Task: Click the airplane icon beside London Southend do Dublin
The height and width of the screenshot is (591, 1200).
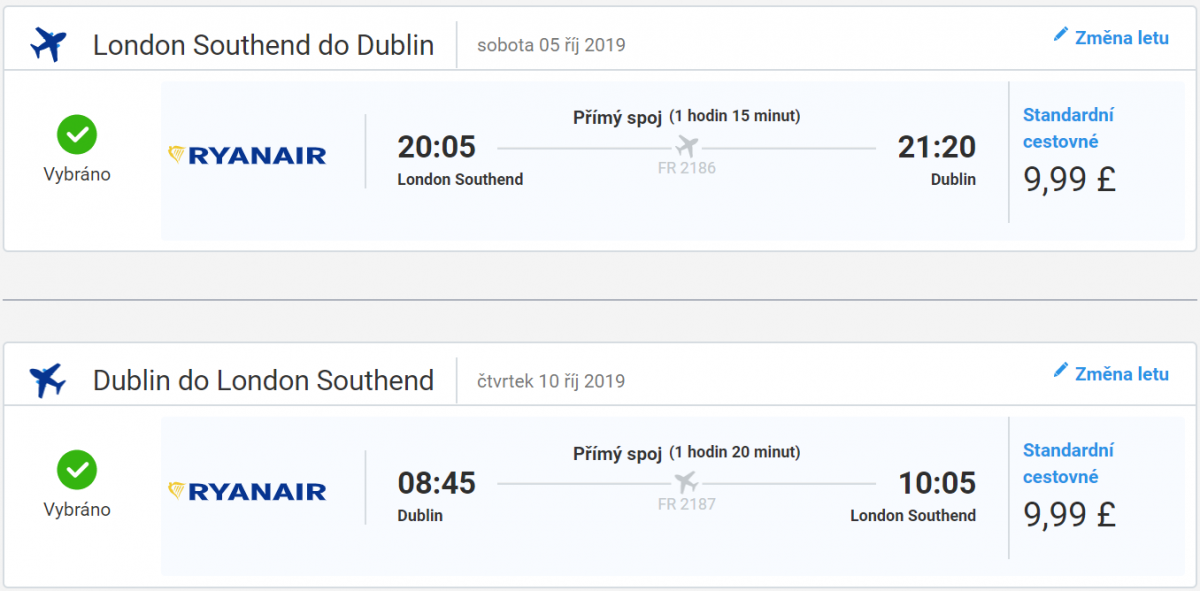Action: click(x=48, y=45)
